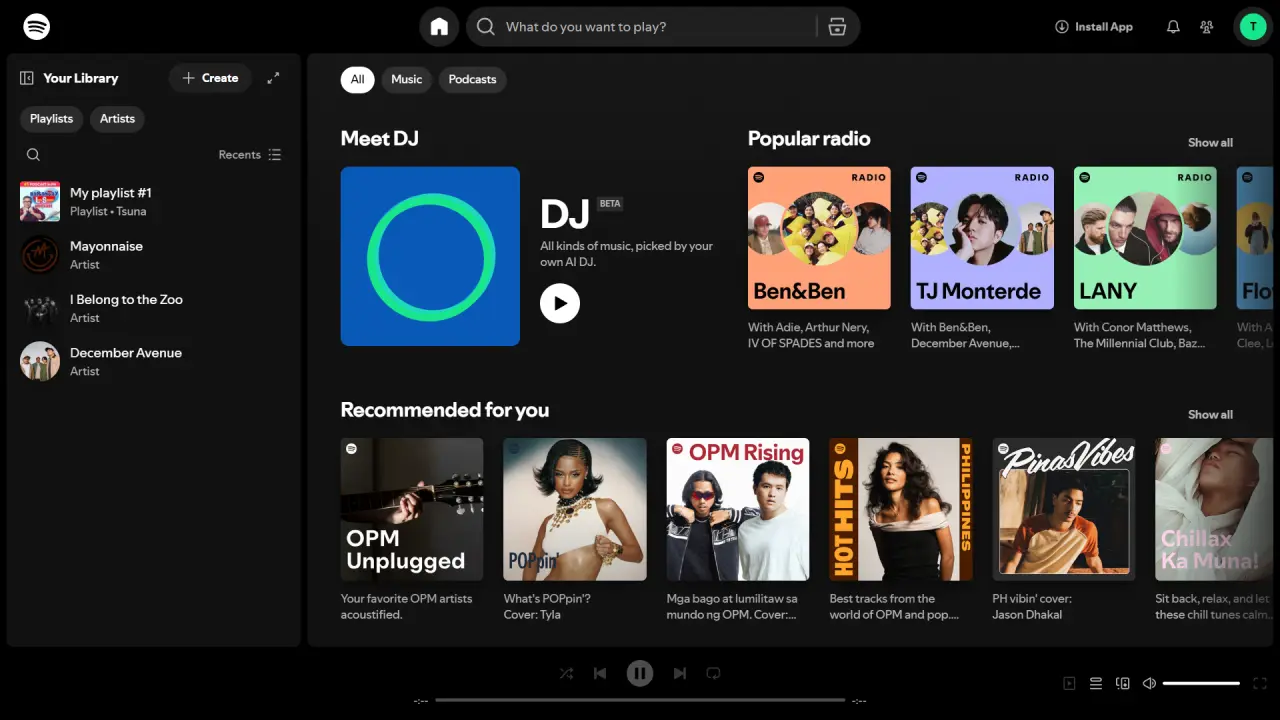
Task: Skip to the next track
Action: click(680, 673)
